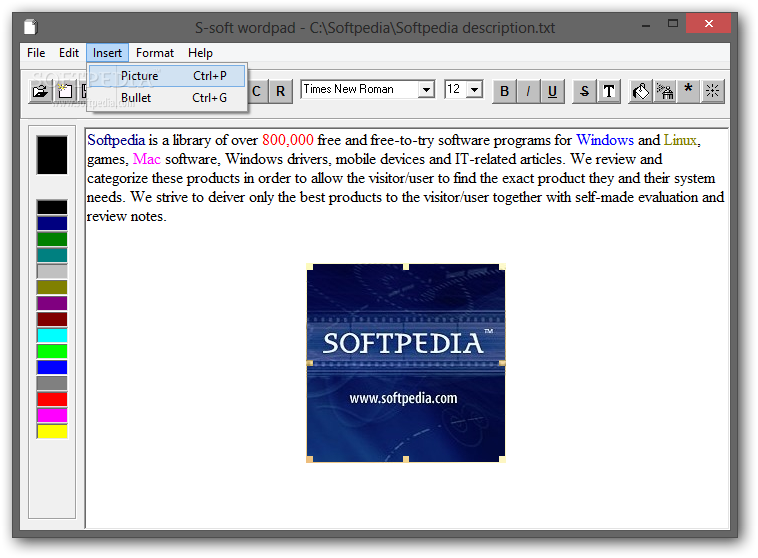Click the paint bucket fill icon
This screenshot has height=558, width=758.
tap(641, 91)
